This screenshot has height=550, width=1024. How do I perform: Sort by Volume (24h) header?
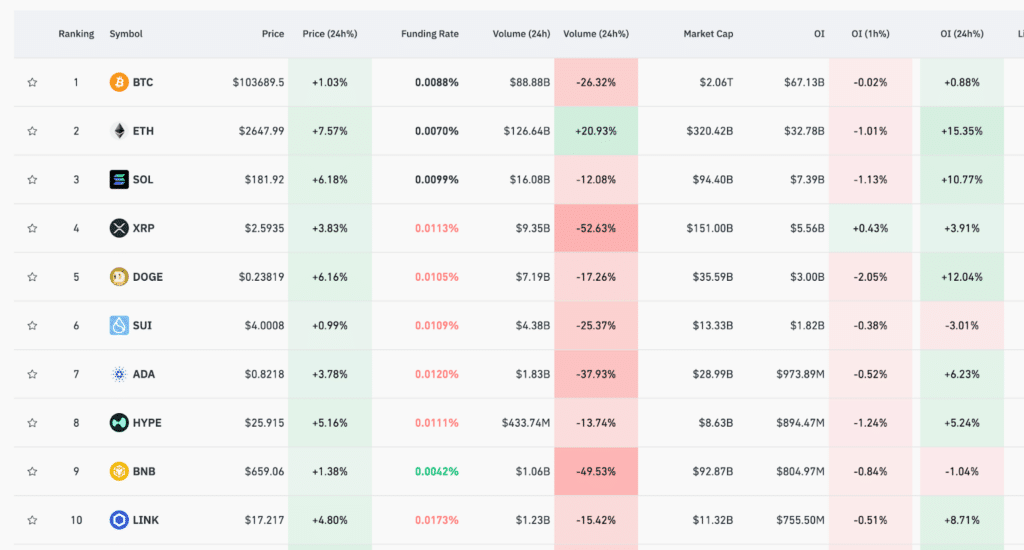pyautogui.click(x=521, y=34)
